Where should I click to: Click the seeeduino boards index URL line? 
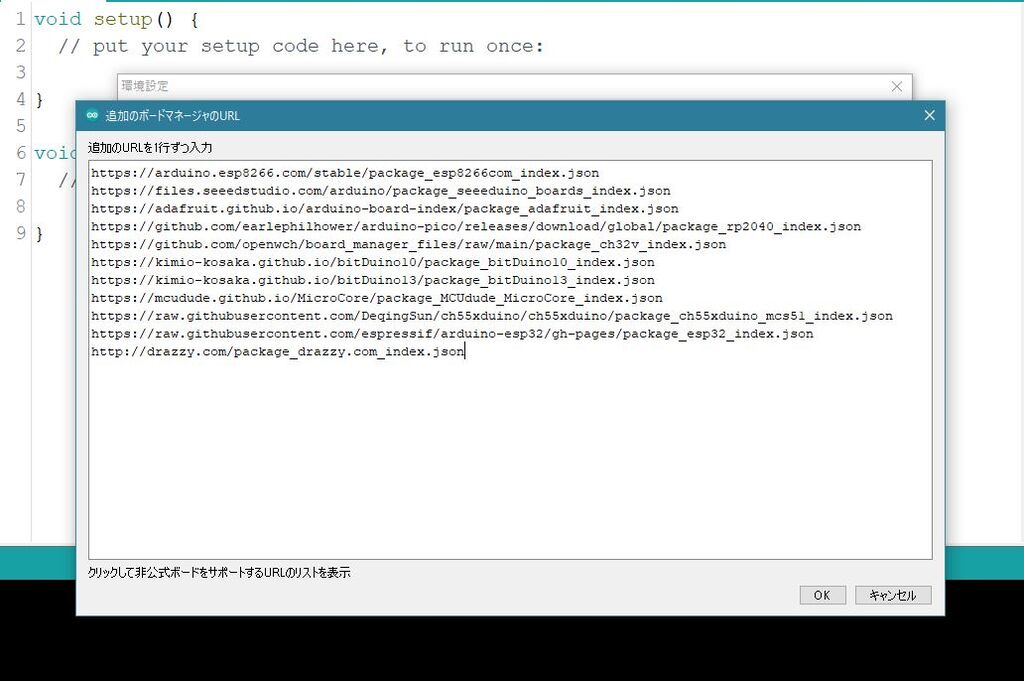click(380, 191)
